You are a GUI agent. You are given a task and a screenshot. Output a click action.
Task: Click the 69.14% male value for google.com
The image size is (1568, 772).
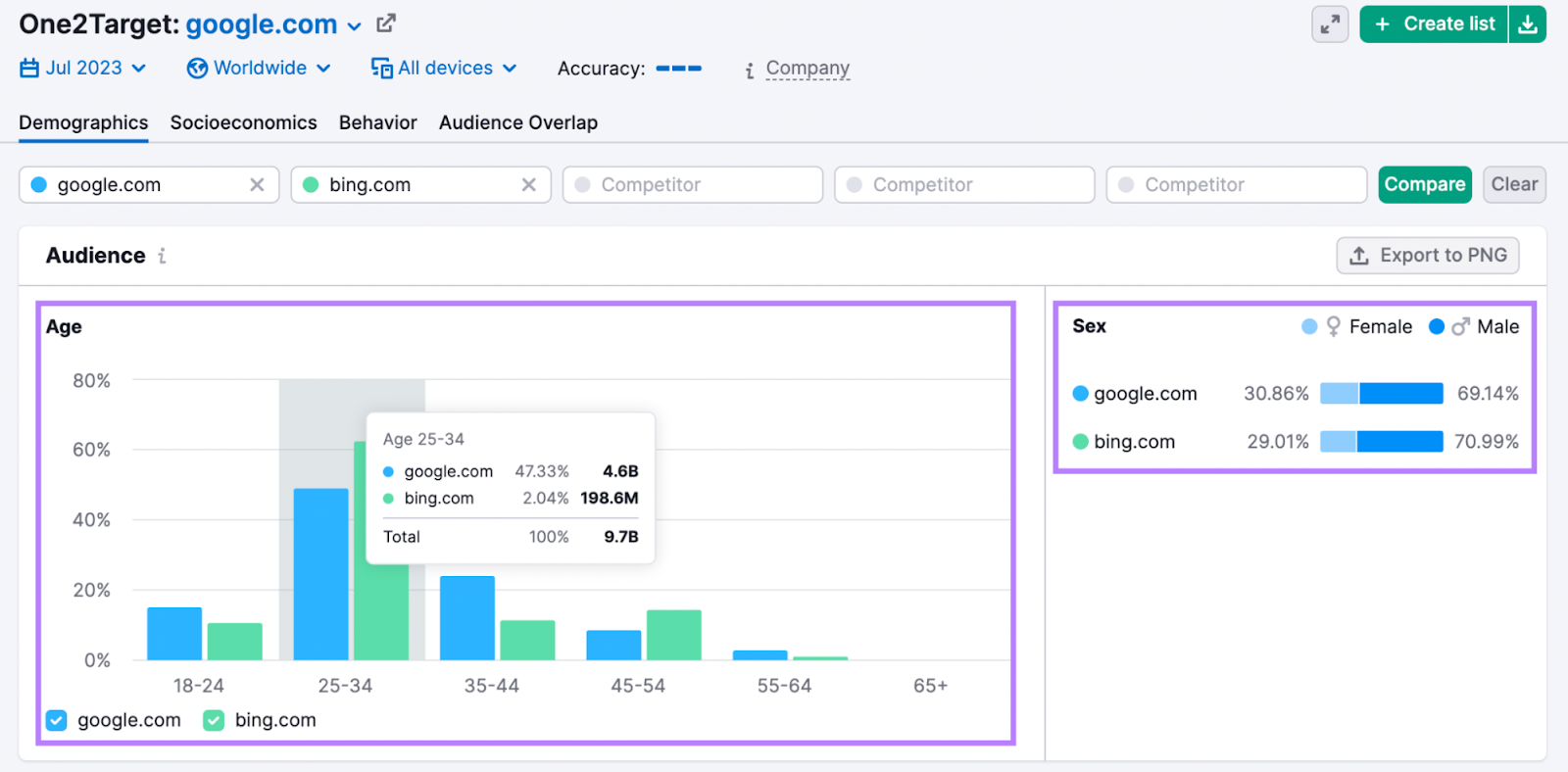tap(1488, 394)
